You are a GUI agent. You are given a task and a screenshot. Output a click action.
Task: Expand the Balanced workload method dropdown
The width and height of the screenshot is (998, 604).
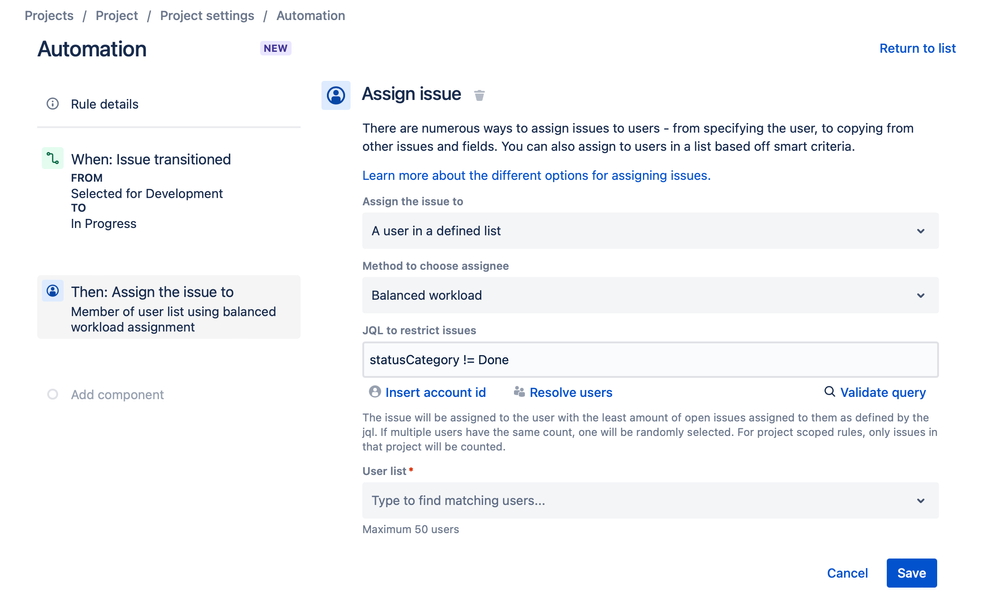tap(650, 296)
